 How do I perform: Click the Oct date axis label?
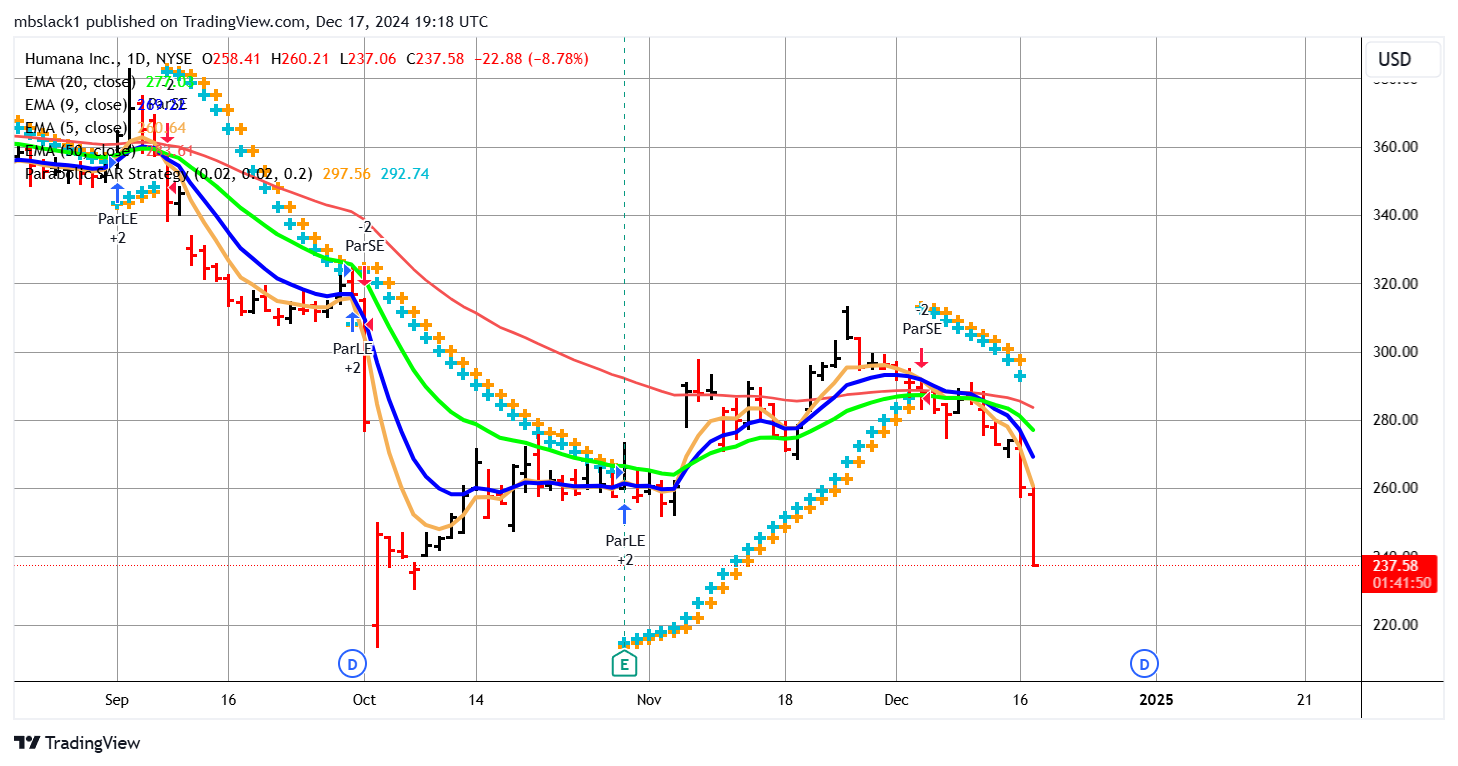364,700
